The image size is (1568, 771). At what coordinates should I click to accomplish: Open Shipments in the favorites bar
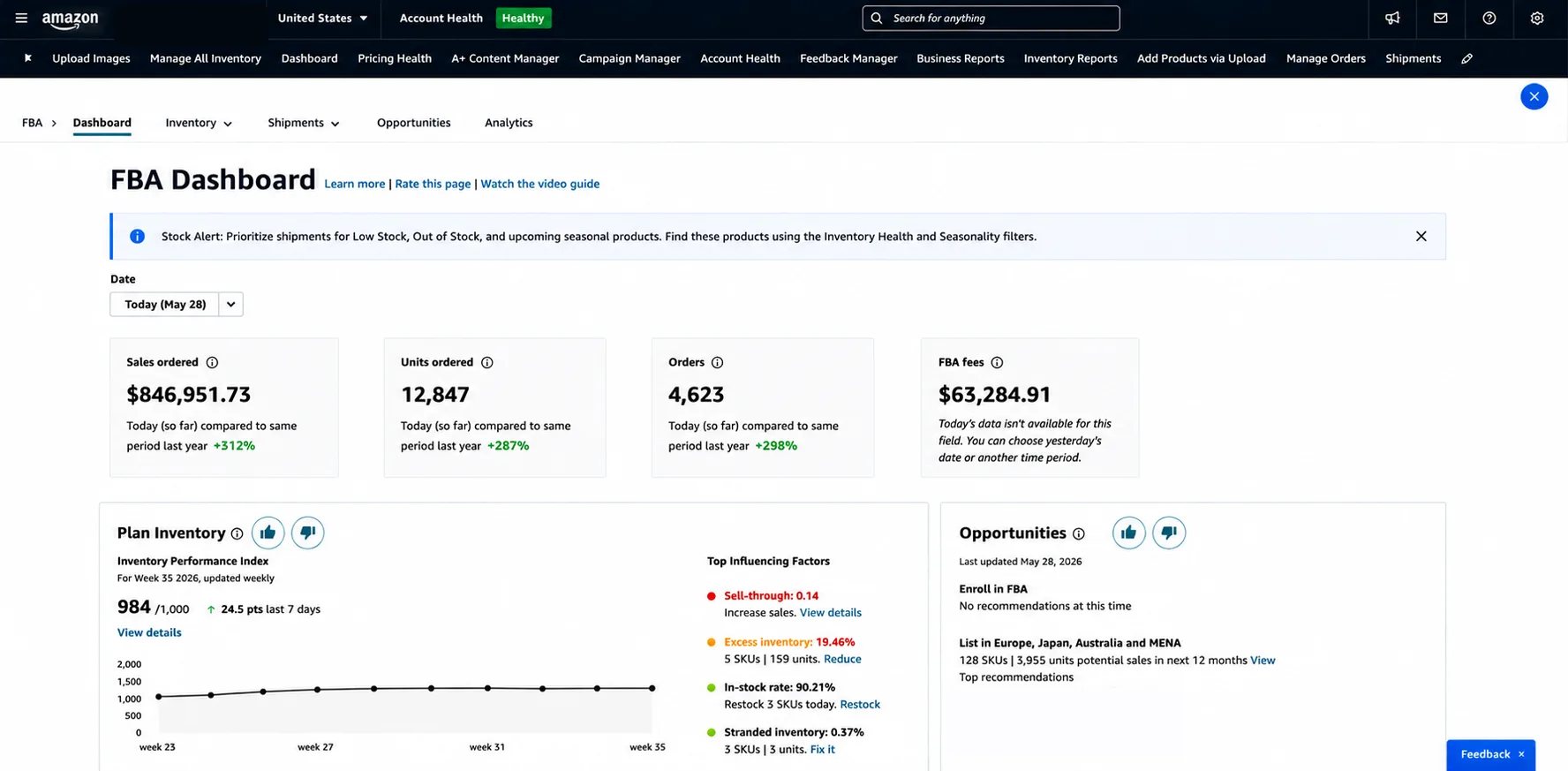click(1413, 58)
